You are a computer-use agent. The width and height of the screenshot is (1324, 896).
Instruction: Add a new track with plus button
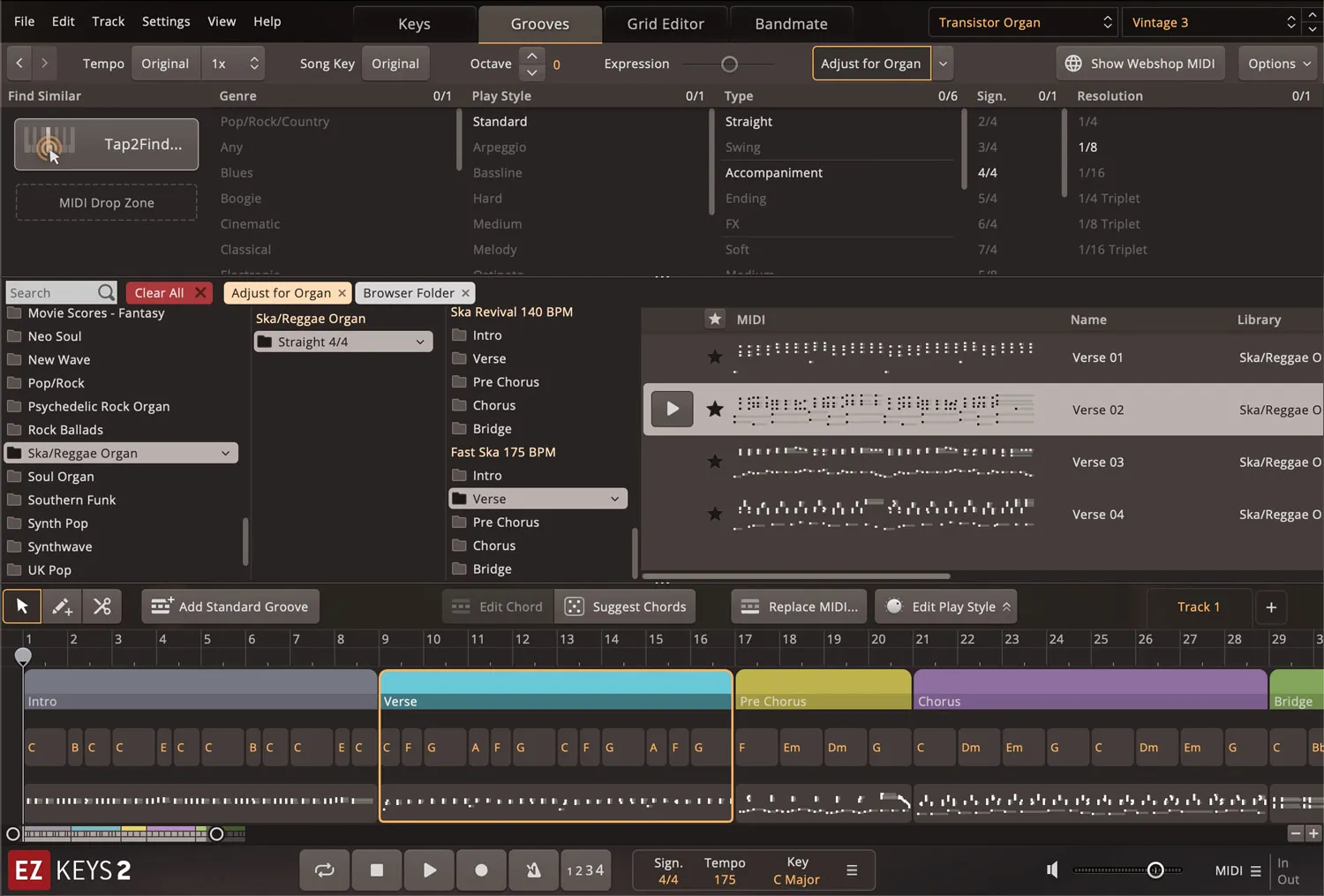tap(1271, 606)
